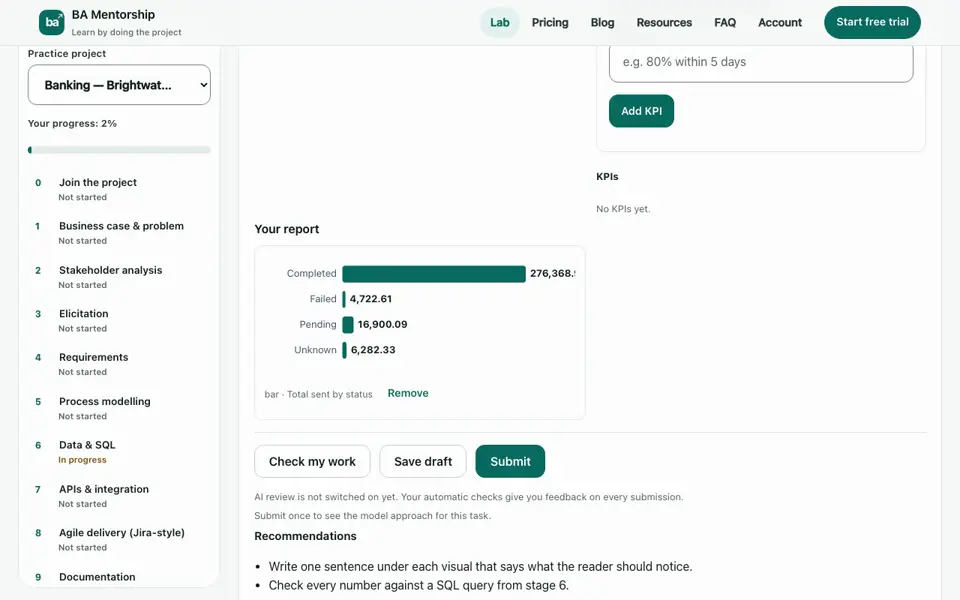Click the 'Your report' heading

[x=287, y=229]
